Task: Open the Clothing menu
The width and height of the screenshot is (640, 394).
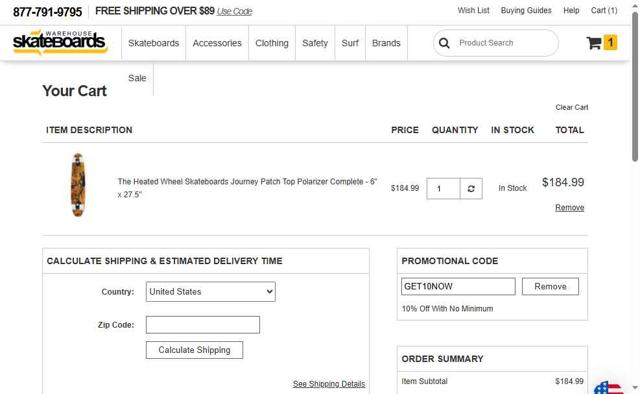Action: click(272, 43)
